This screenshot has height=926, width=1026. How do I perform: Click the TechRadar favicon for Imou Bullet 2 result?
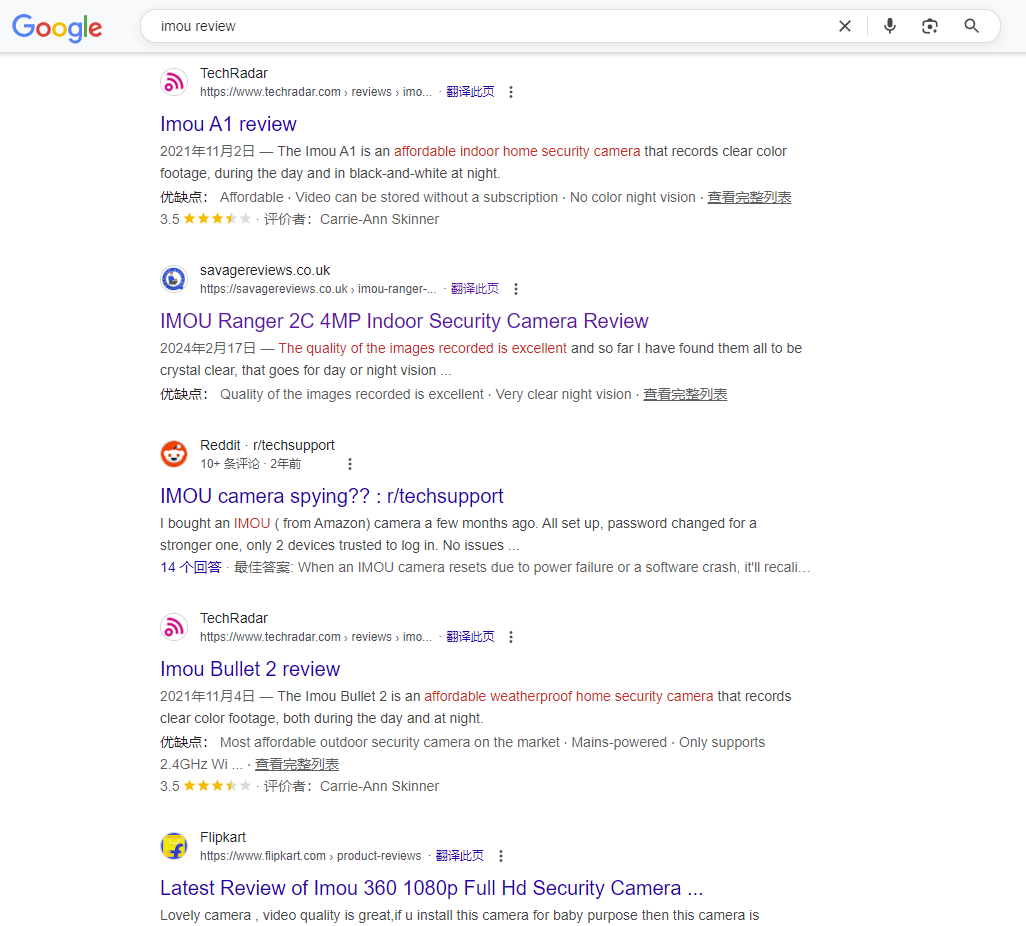tap(174, 628)
